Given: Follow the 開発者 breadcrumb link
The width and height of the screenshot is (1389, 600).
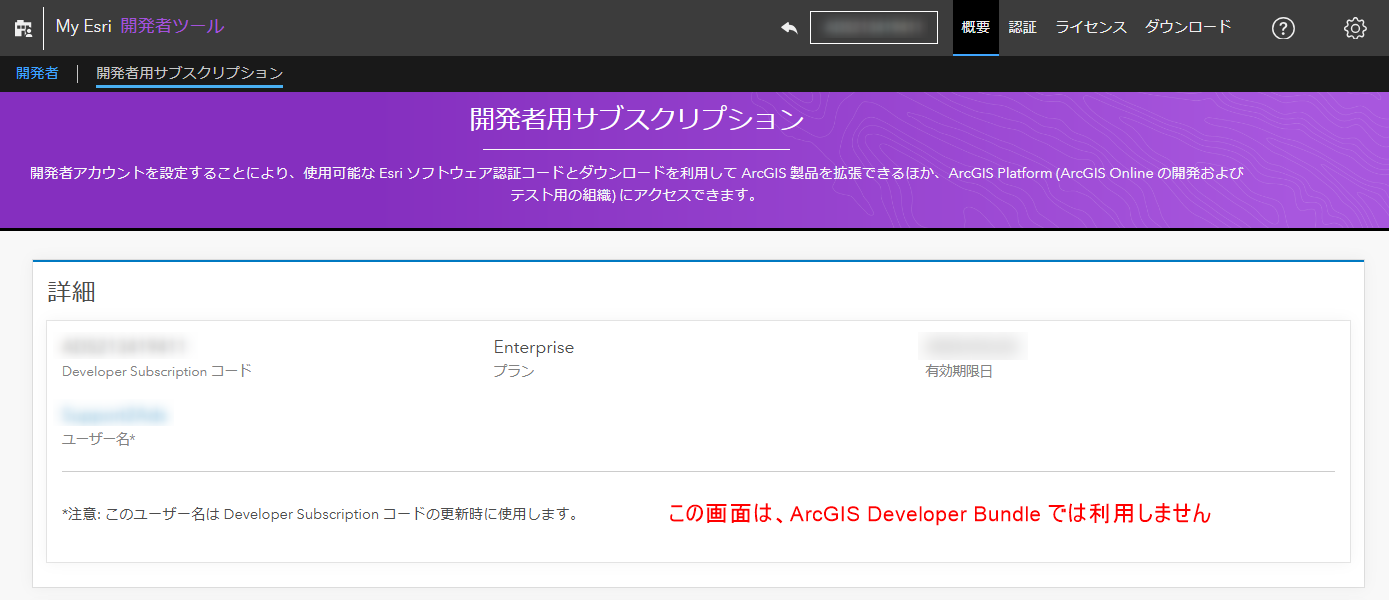Looking at the screenshot, I should click(x=37, y=73).
